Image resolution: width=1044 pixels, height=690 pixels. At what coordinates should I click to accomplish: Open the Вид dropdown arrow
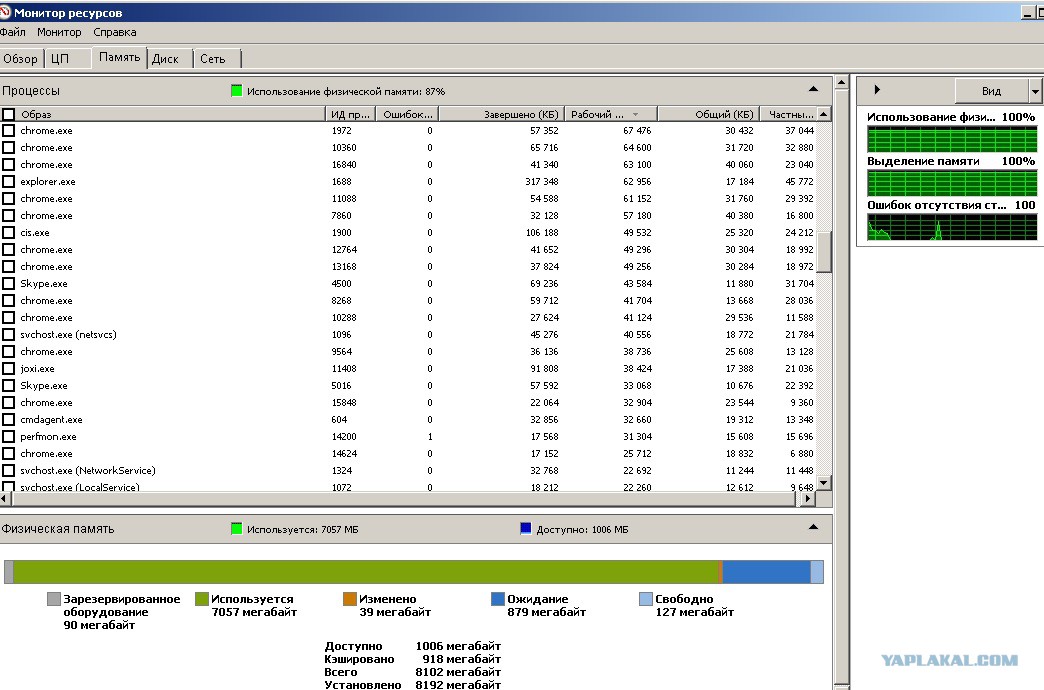pos(1035,91)
